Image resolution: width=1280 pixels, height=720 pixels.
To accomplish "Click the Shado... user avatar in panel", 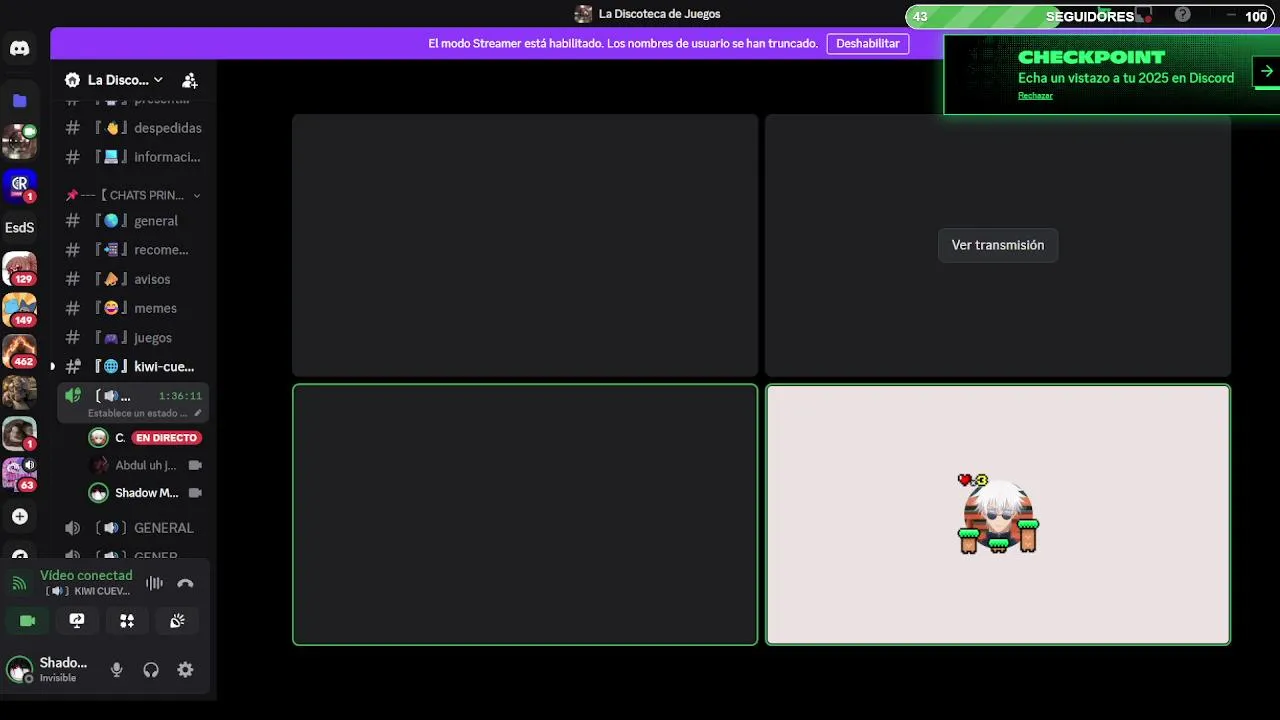I will click(19, 670).
